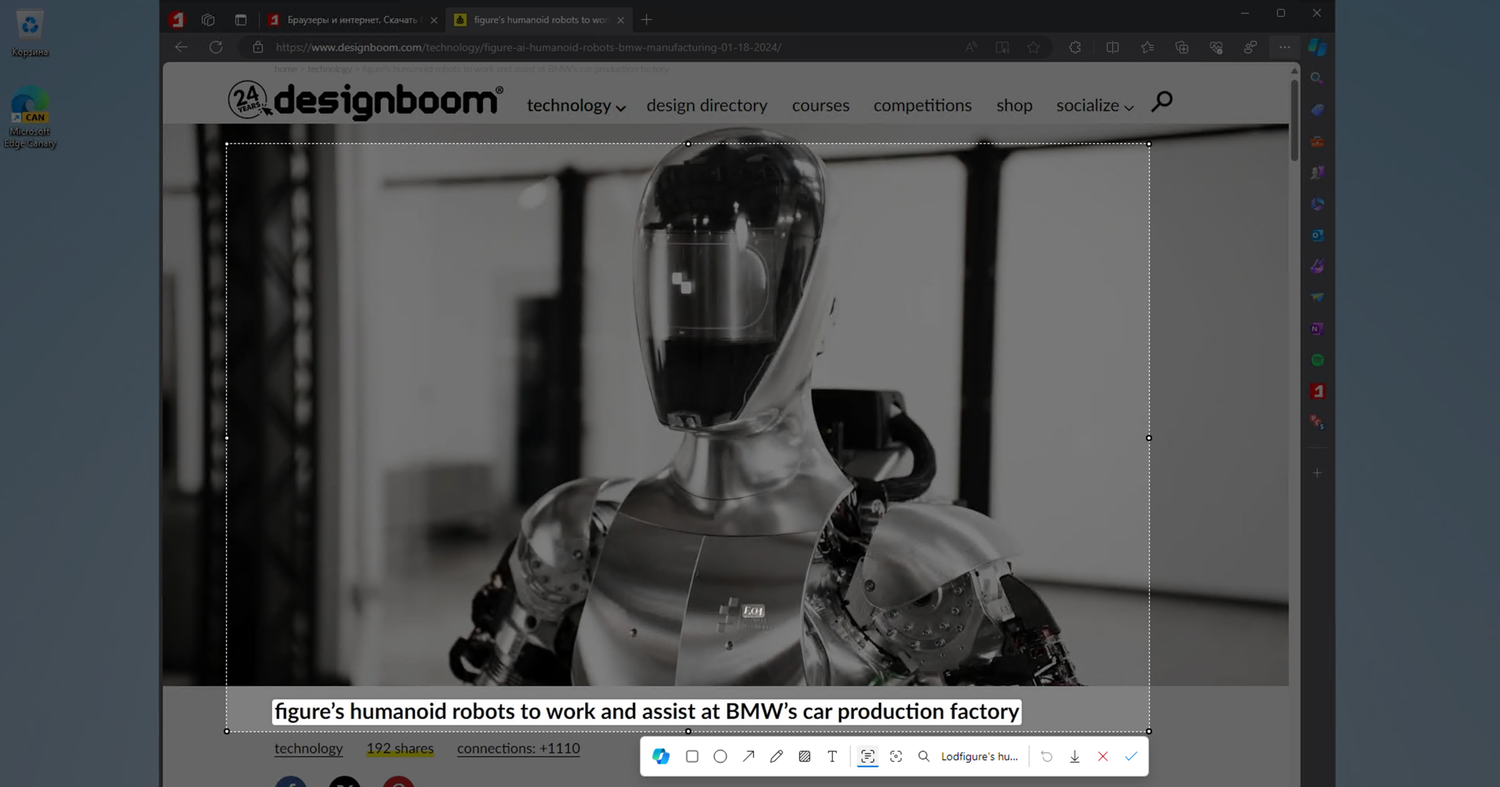Open the design directory menu item
This screenshot has height=787, width=1500.
tap(707, 105)
